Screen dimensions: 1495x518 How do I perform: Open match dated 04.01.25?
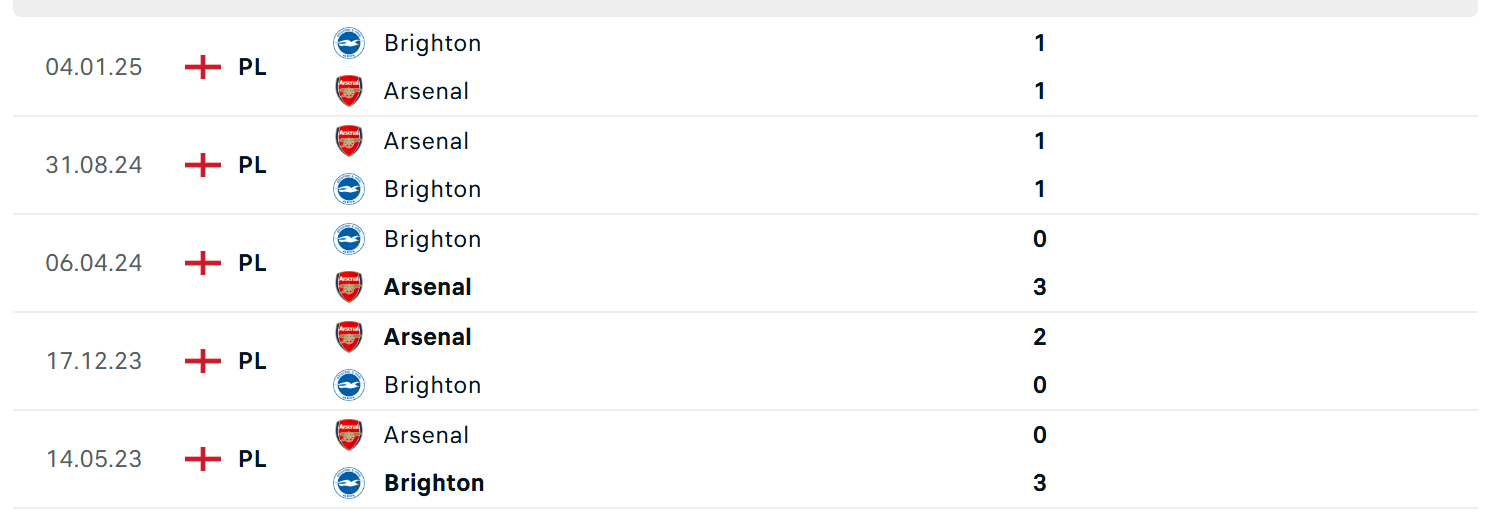click(x=94, y=67)
